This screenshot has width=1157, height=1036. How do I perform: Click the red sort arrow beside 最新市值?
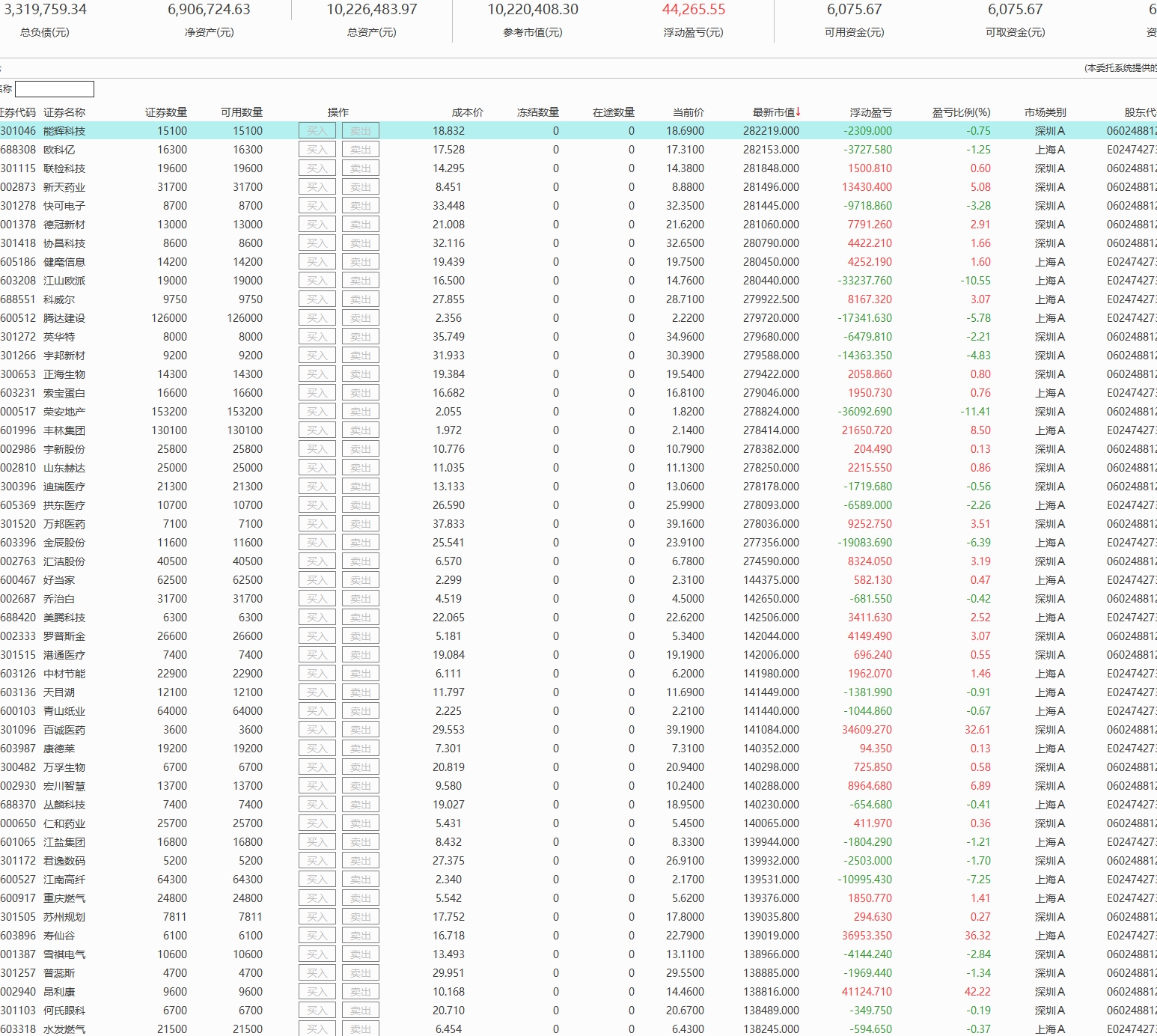799,112
